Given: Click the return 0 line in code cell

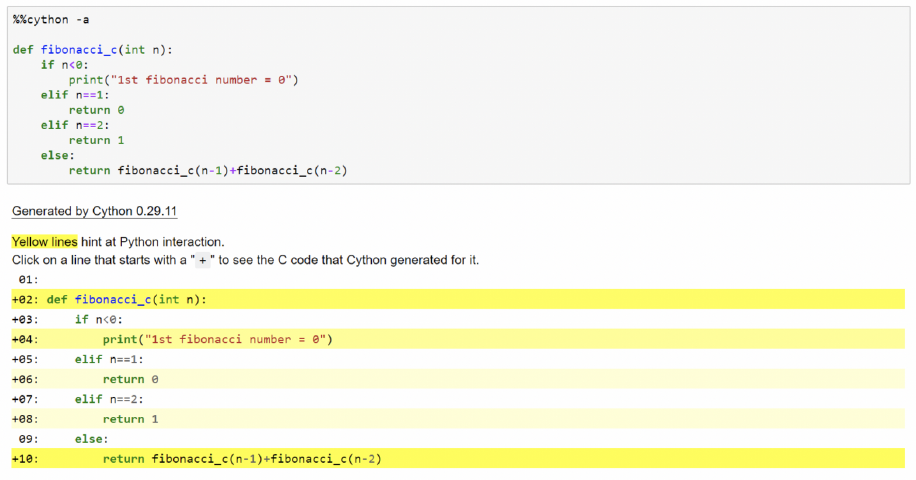Looking at the screenshot, I should 96,110.
